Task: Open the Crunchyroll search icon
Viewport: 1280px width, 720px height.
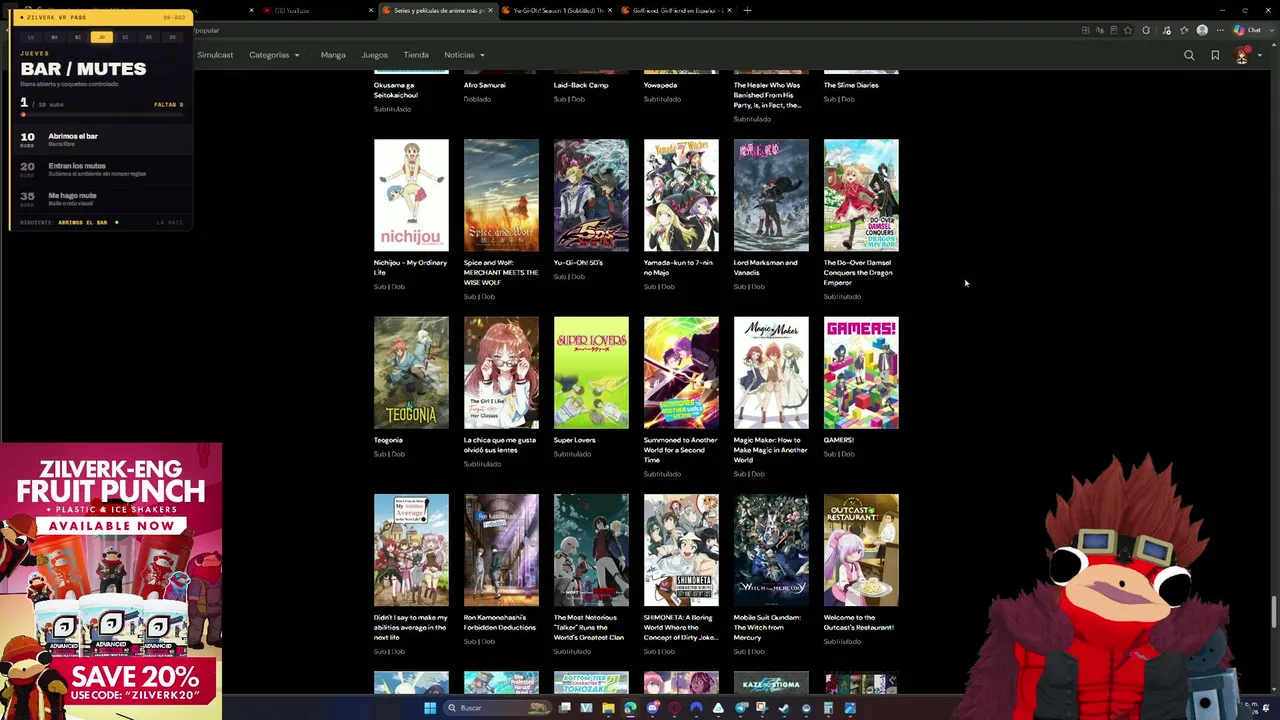Action: 1189,55
